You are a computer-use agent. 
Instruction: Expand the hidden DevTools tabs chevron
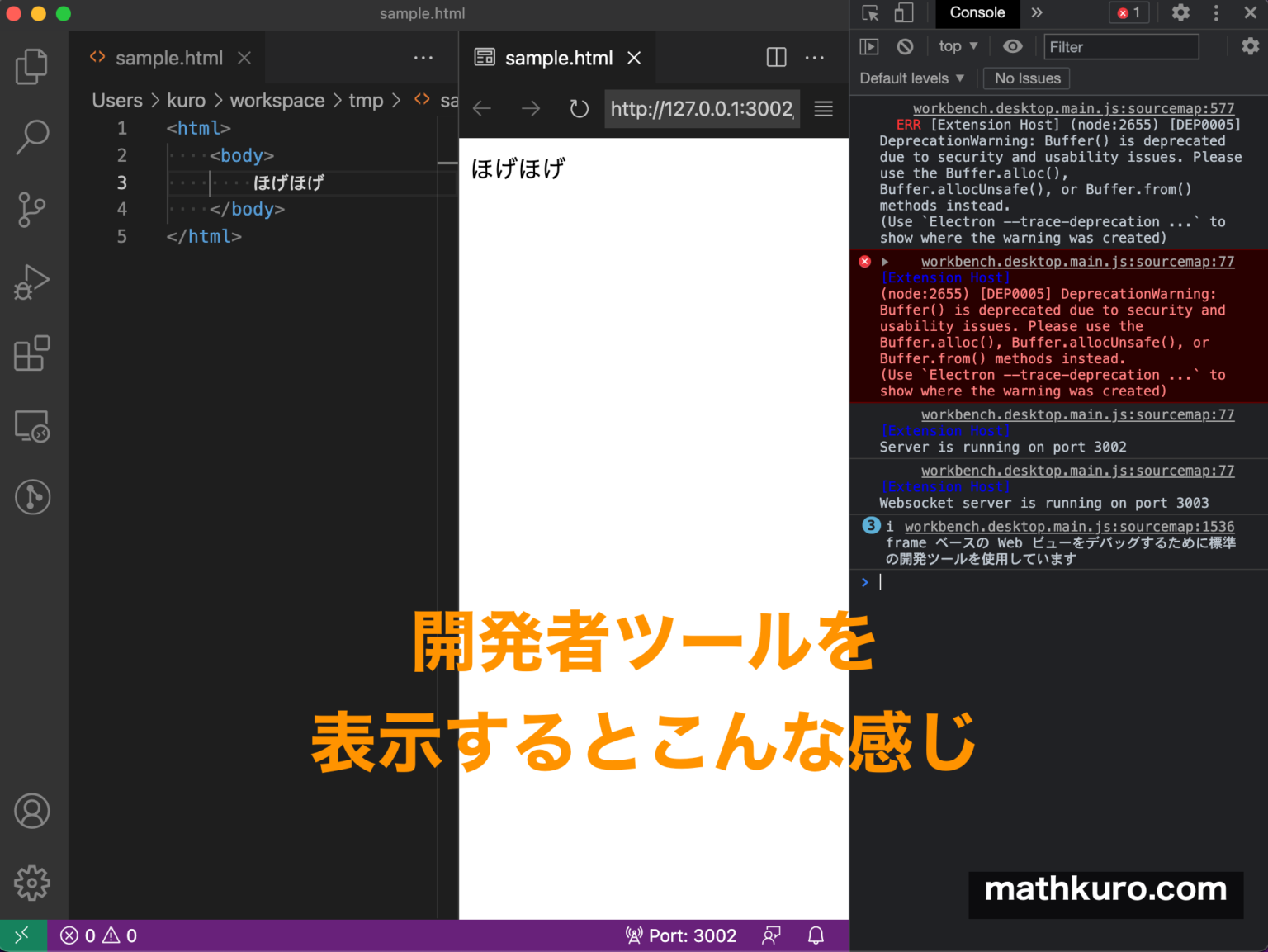click(x=1037, y=13)
